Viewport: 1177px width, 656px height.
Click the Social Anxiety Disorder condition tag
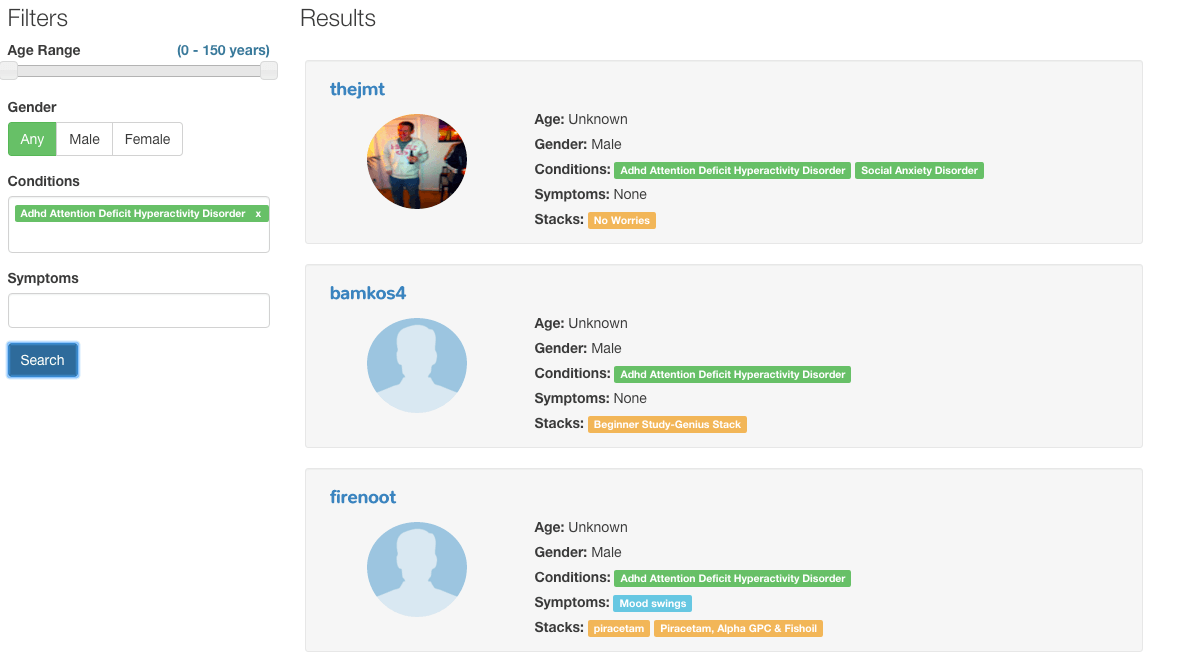[x=920, y=170]
